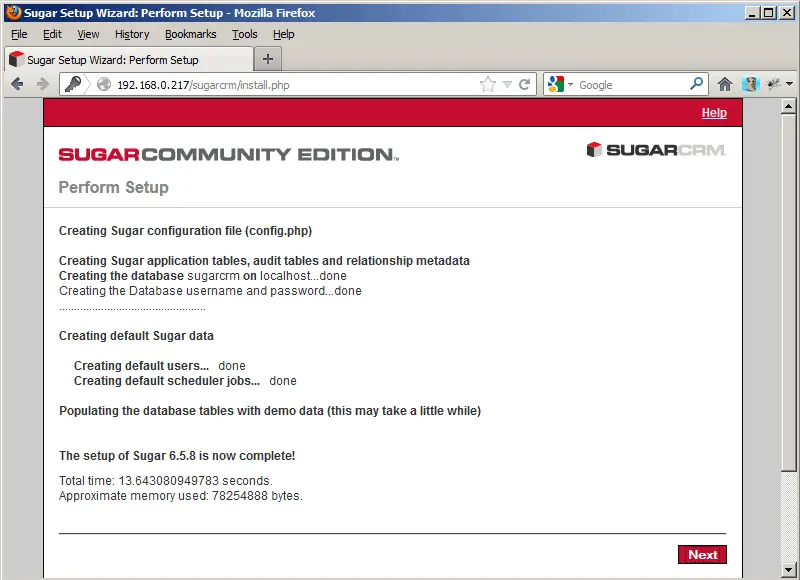This screenshot has height=580, width=800.
Task: Click the 'Total time' line
Action: pyautogui.click(x=166, y=481)
